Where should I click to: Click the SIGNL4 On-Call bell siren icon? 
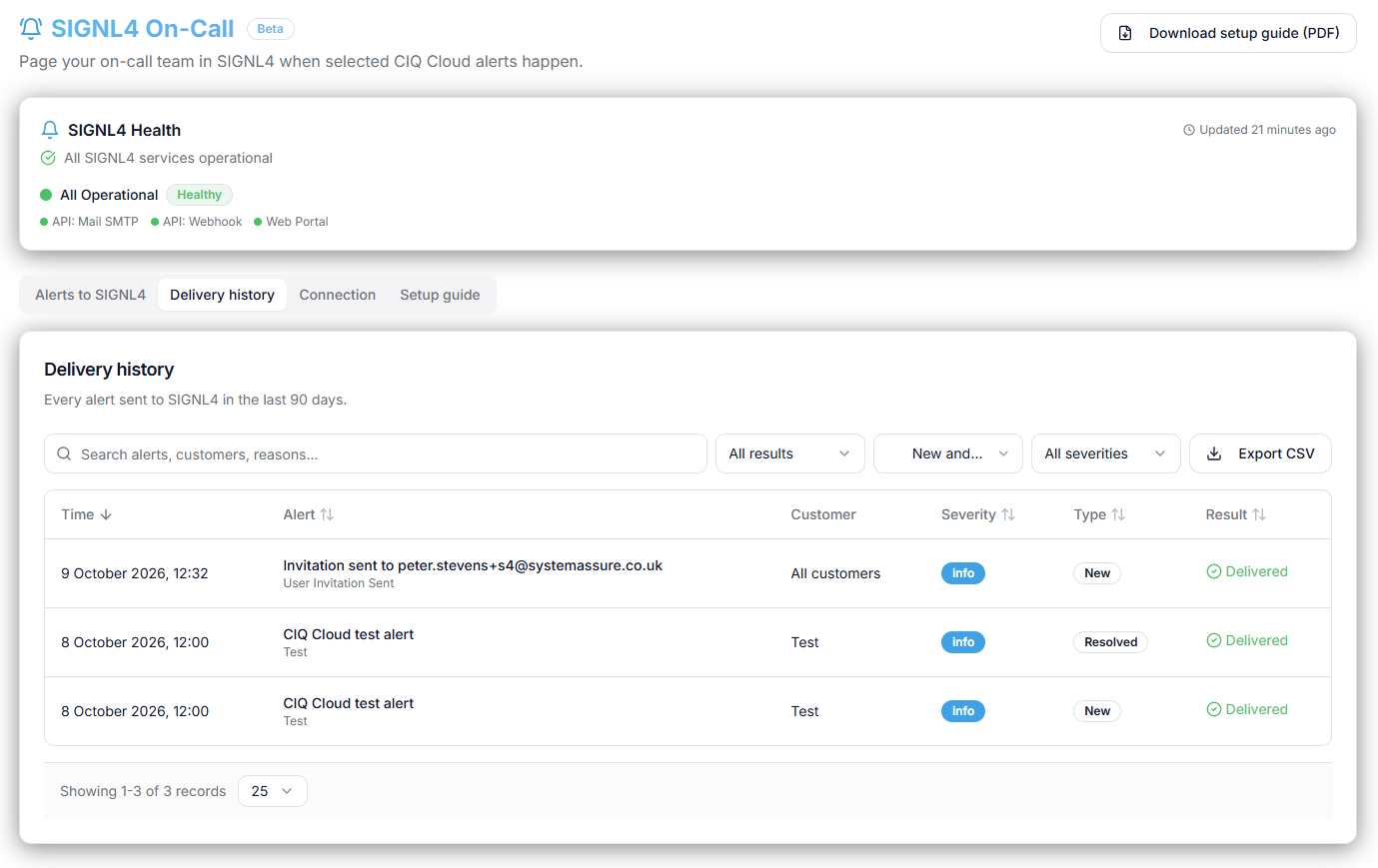click(x=31, y=29)
